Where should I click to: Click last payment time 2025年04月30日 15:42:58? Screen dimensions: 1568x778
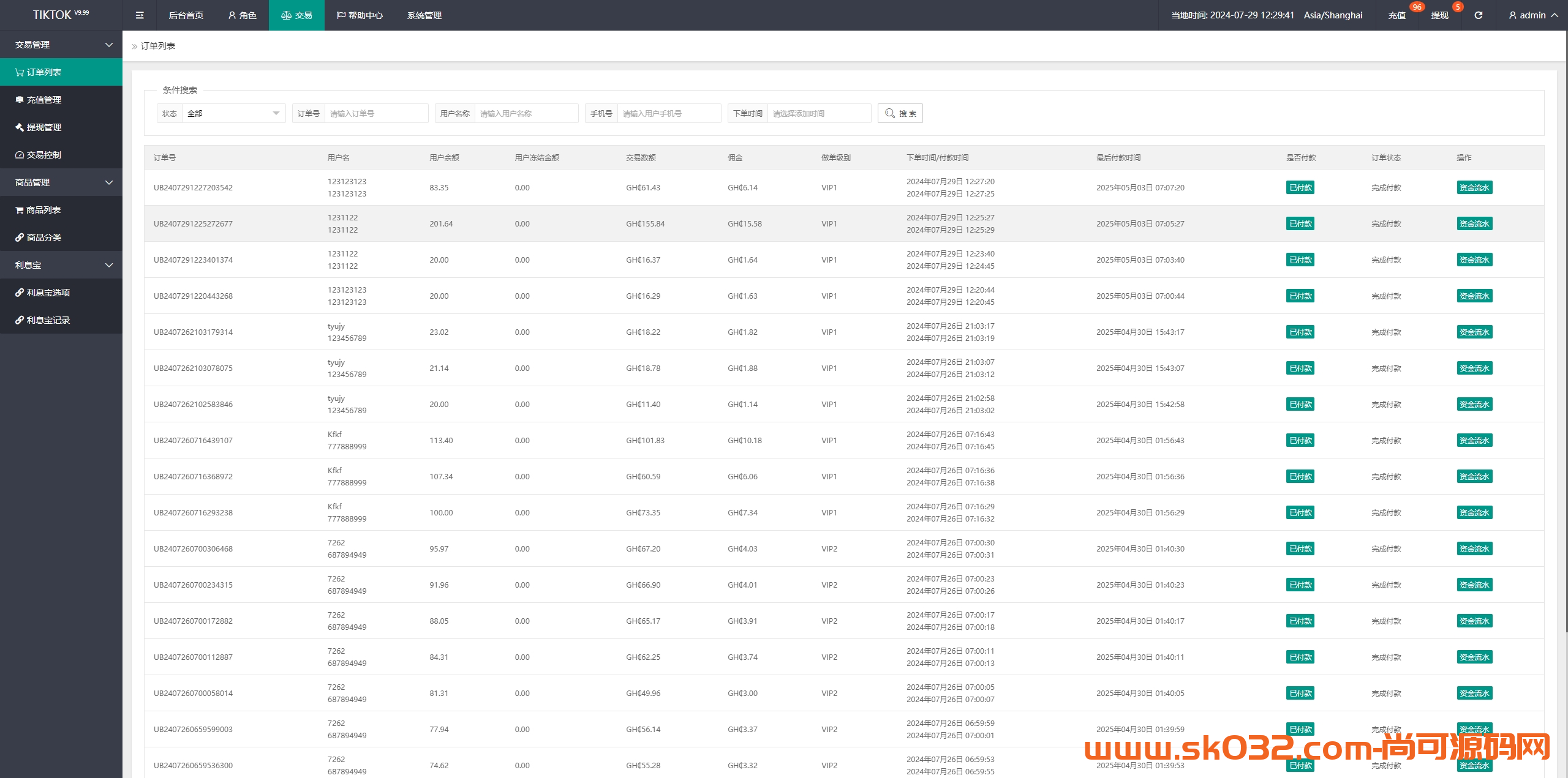click(x=1140, y=404)
